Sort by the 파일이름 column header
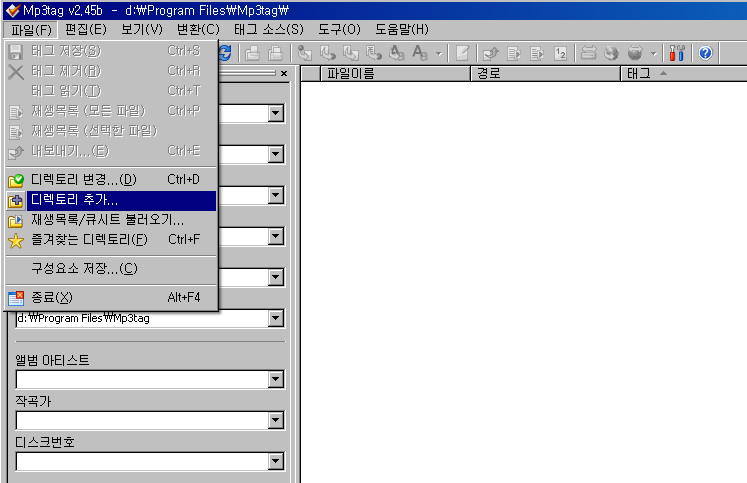 (395, 74)
